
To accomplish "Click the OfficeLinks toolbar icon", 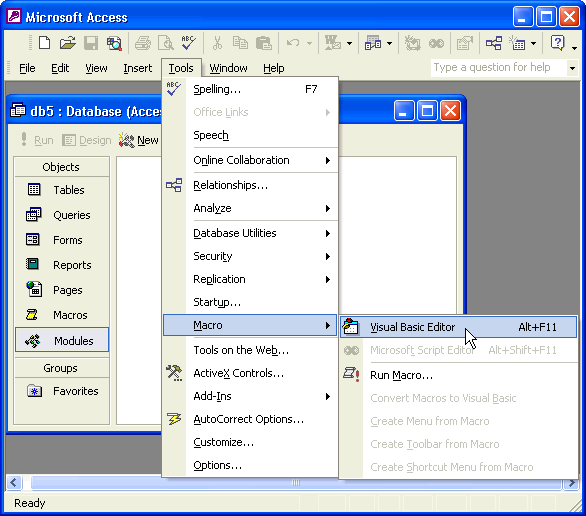I will tap(333, 43).
